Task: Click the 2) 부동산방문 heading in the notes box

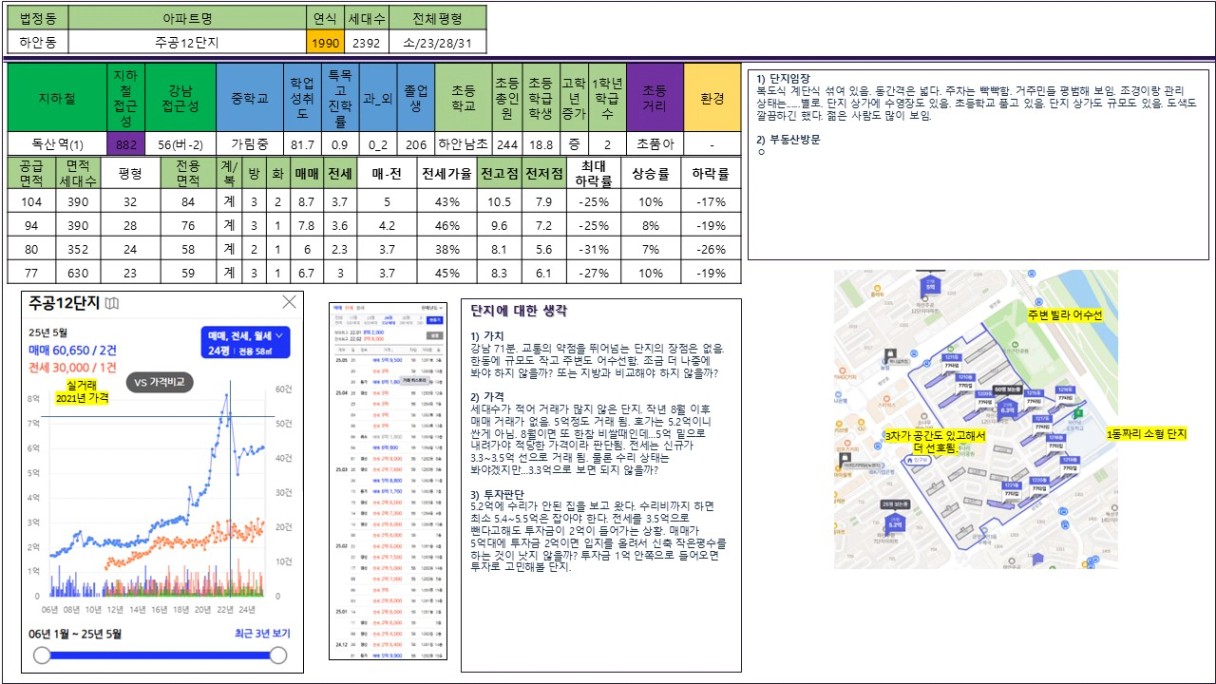Action: 788,139
